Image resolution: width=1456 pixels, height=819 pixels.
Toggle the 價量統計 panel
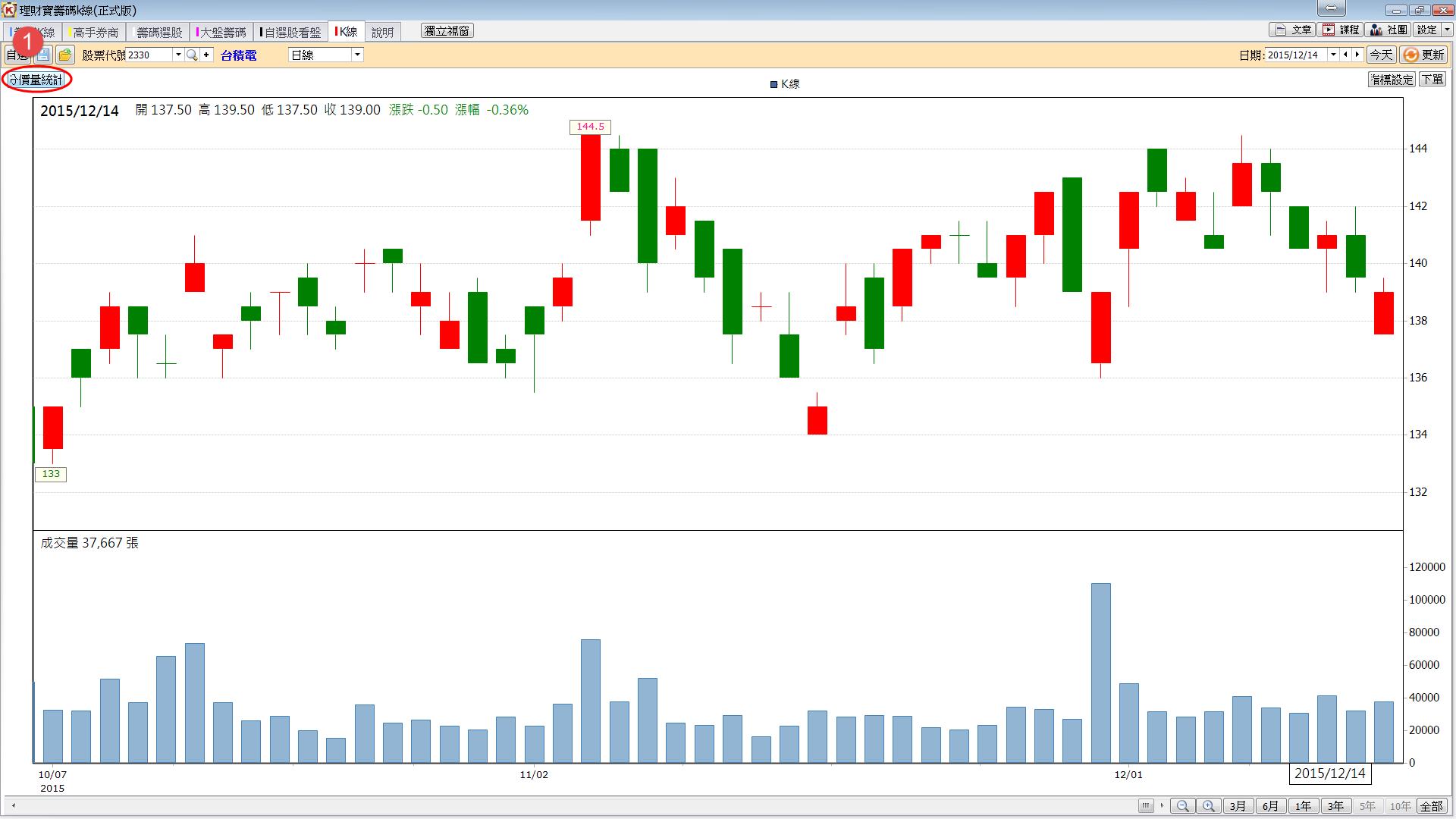click(36, 80)
